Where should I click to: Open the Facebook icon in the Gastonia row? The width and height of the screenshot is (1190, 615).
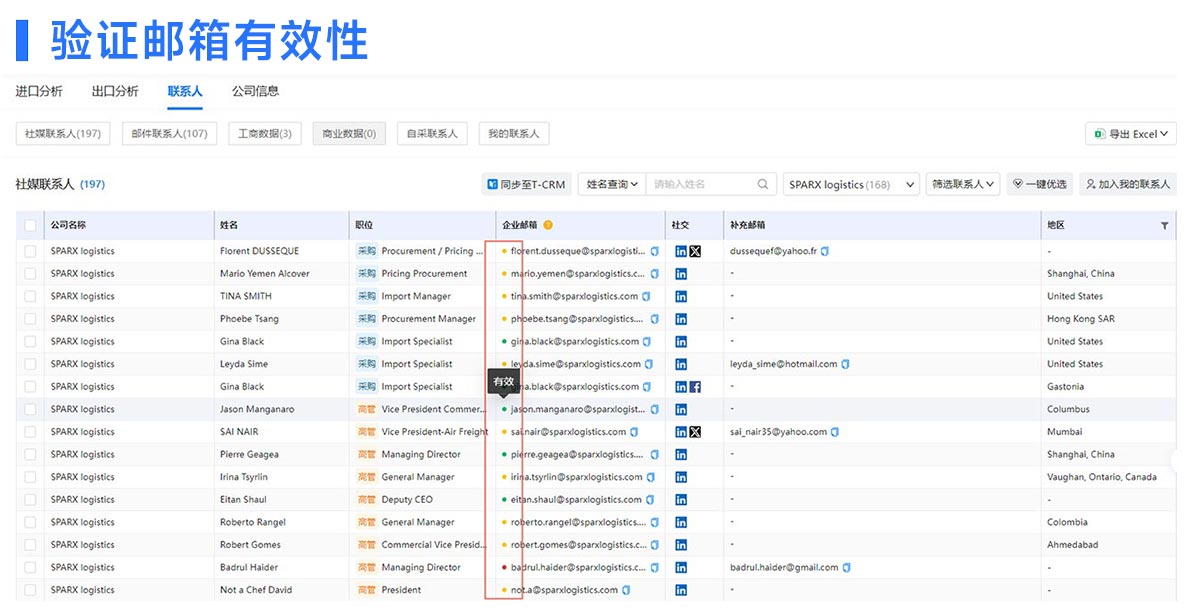click(x=695, y=387)
